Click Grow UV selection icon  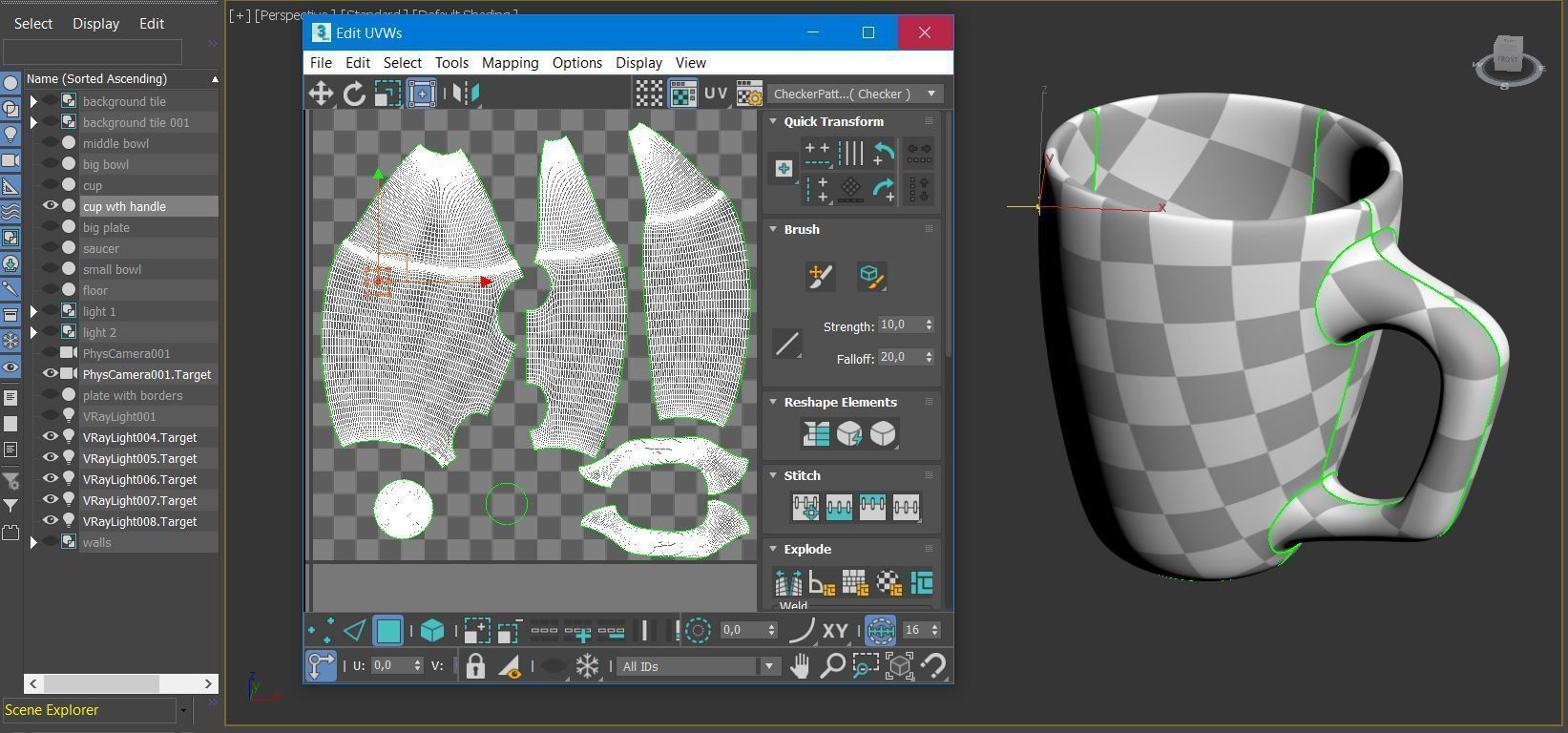tap(477, 630)
